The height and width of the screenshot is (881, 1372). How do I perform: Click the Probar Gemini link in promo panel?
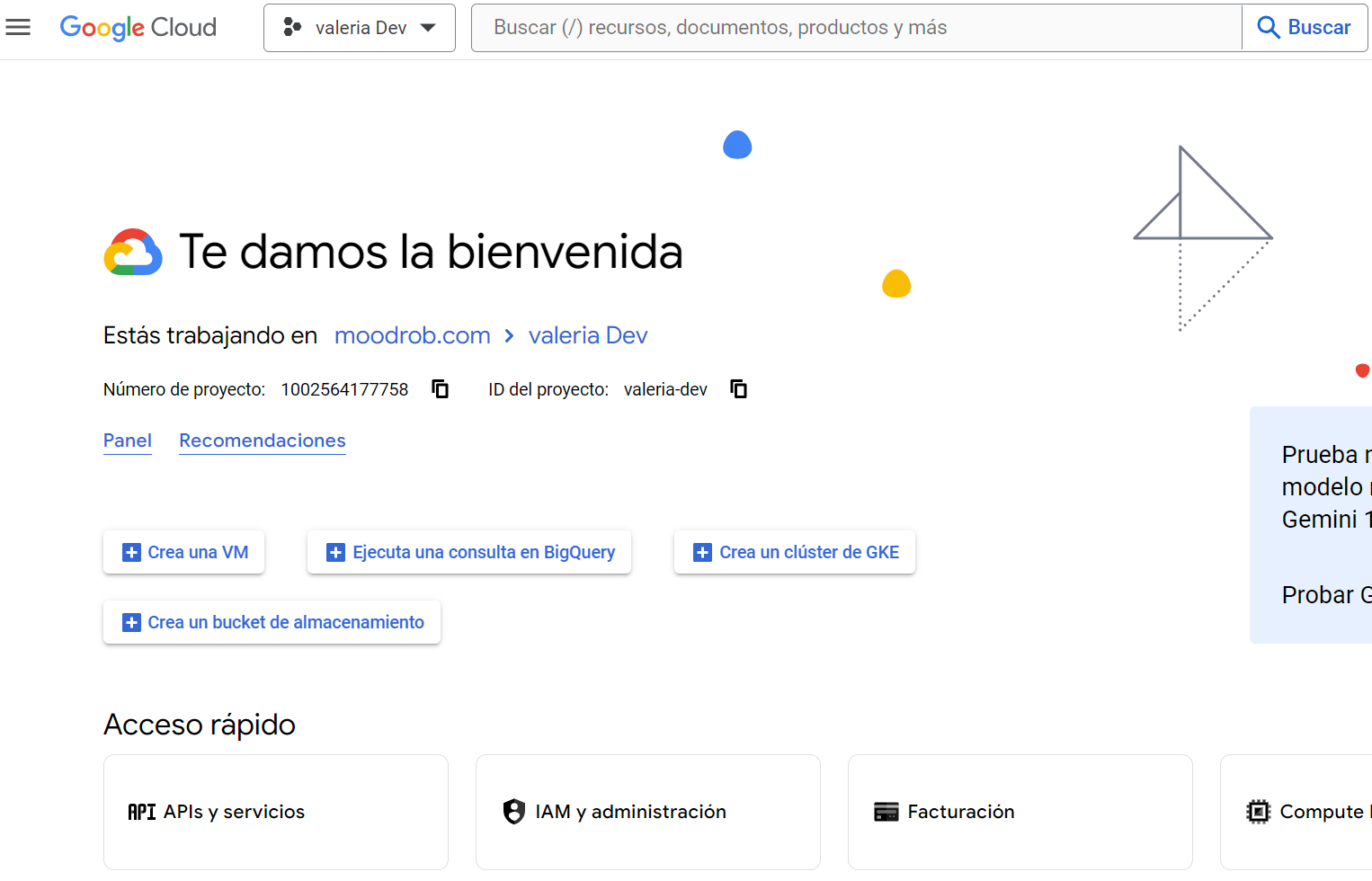[x=1326, y=595]
